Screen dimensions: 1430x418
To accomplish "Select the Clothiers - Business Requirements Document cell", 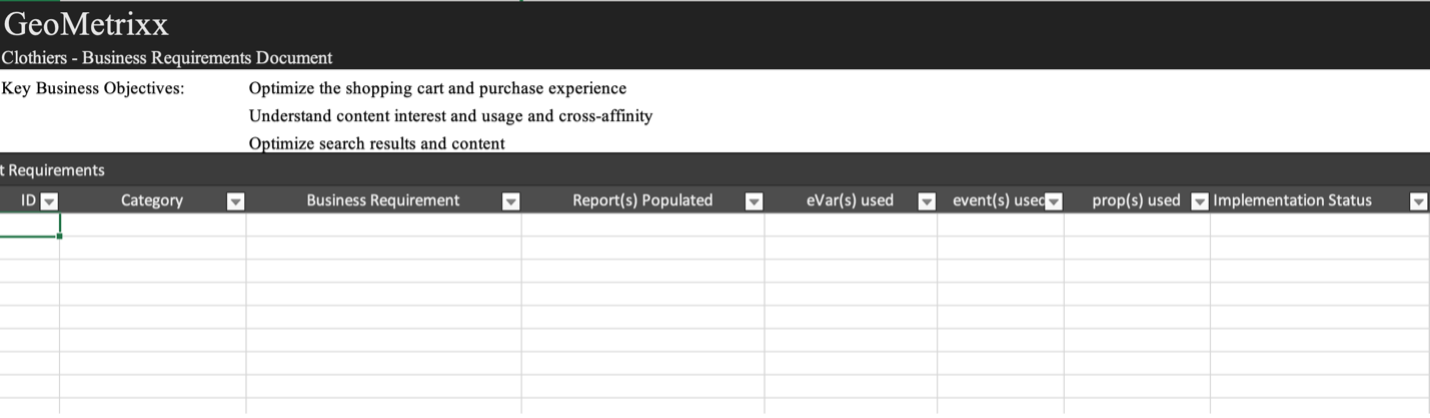I will [x=167, y=58].
